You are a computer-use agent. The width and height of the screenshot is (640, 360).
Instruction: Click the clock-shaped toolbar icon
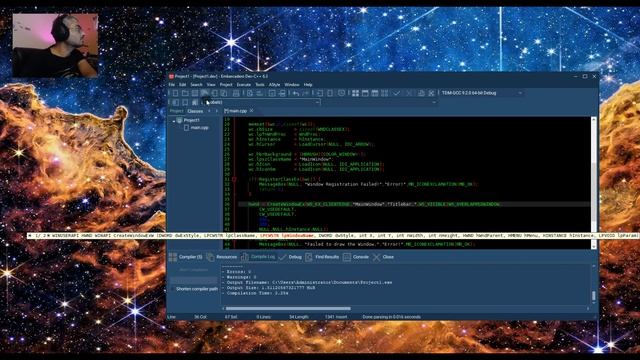[342, 93]
